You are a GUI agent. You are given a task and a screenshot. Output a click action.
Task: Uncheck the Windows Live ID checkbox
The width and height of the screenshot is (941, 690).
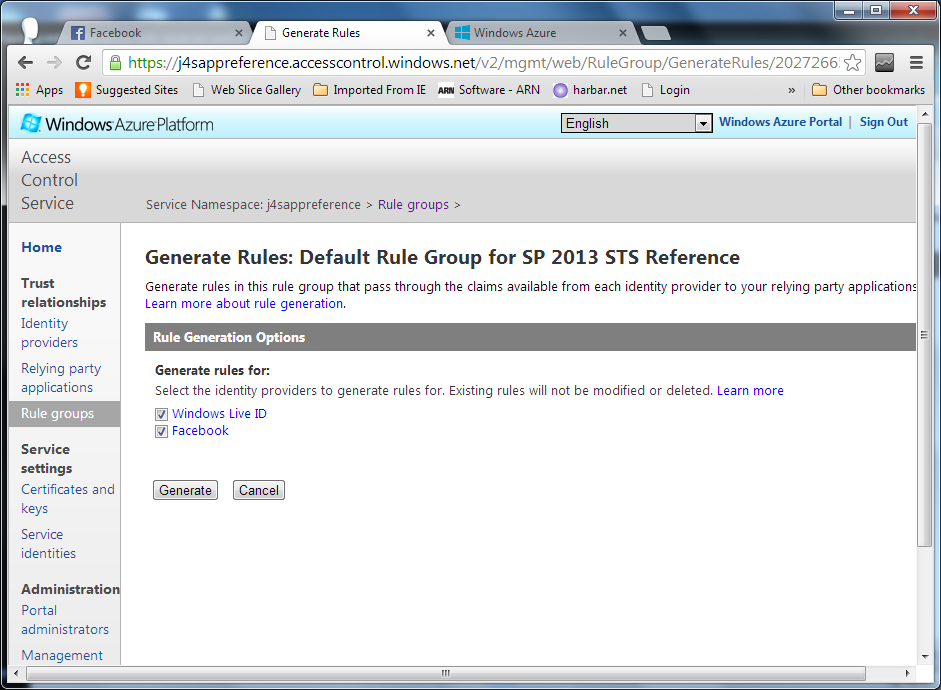coord(161,414)
